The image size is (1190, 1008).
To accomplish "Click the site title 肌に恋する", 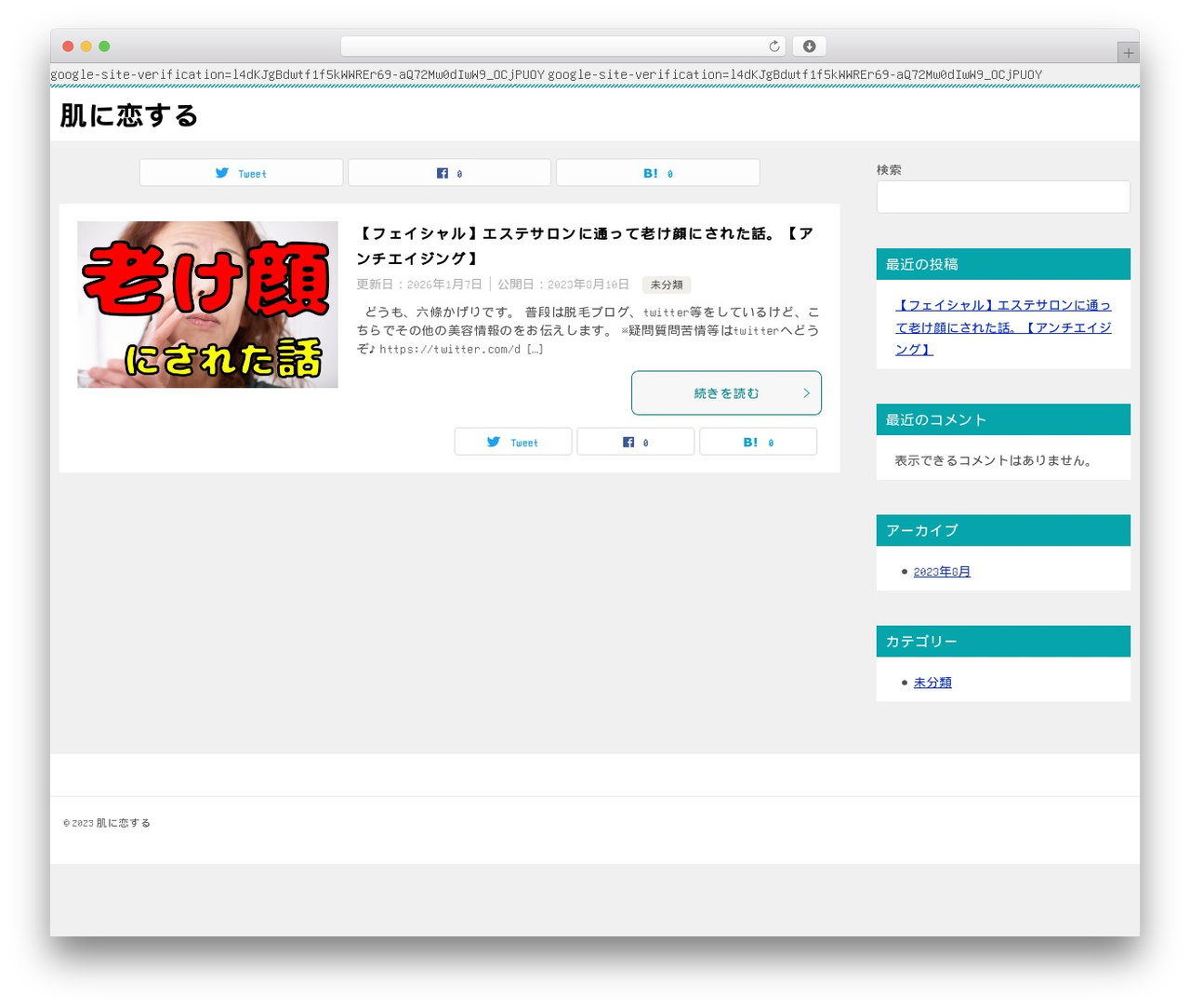I will (129, 115).
